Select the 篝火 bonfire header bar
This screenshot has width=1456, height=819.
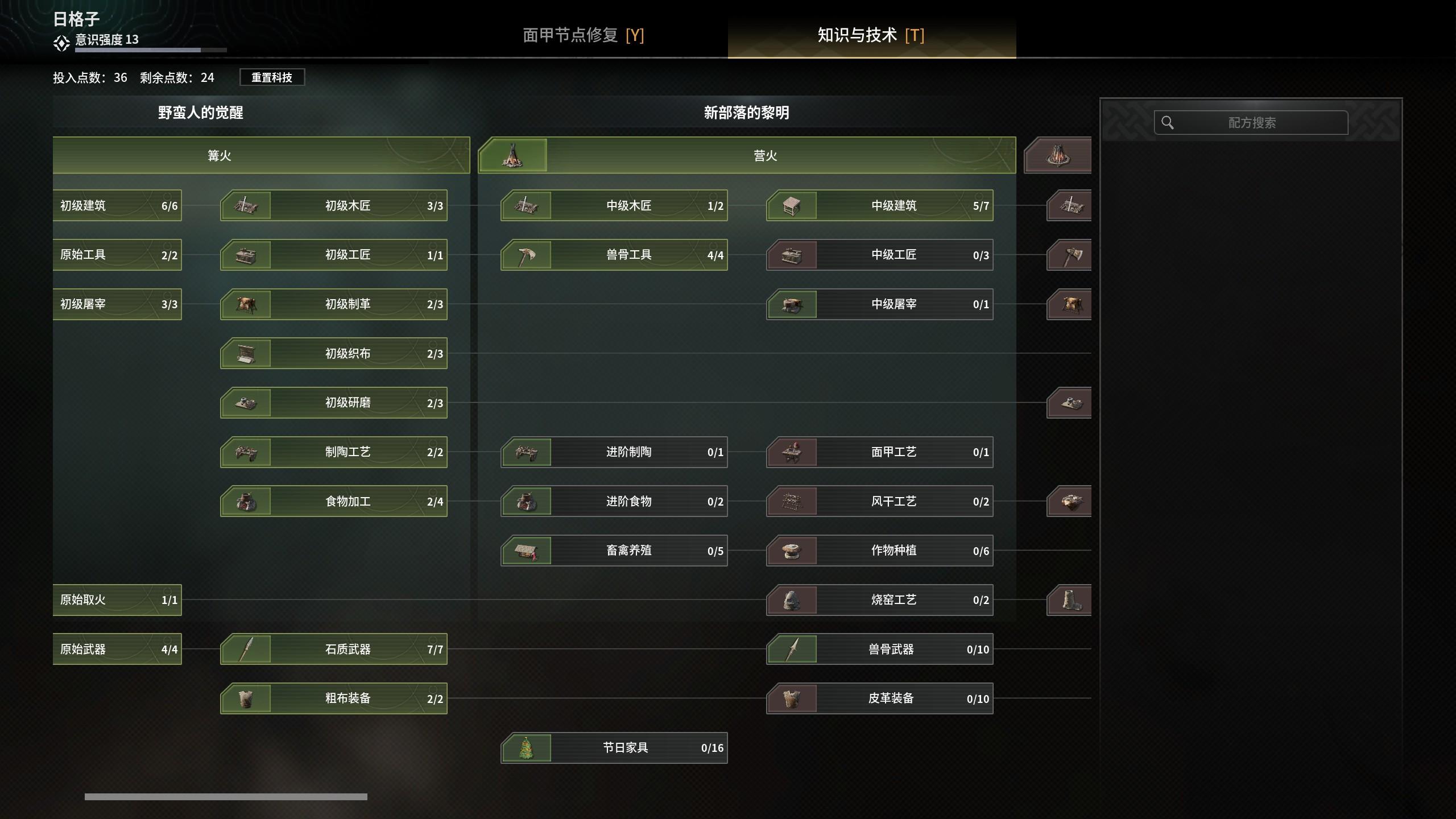pos(262,155)
